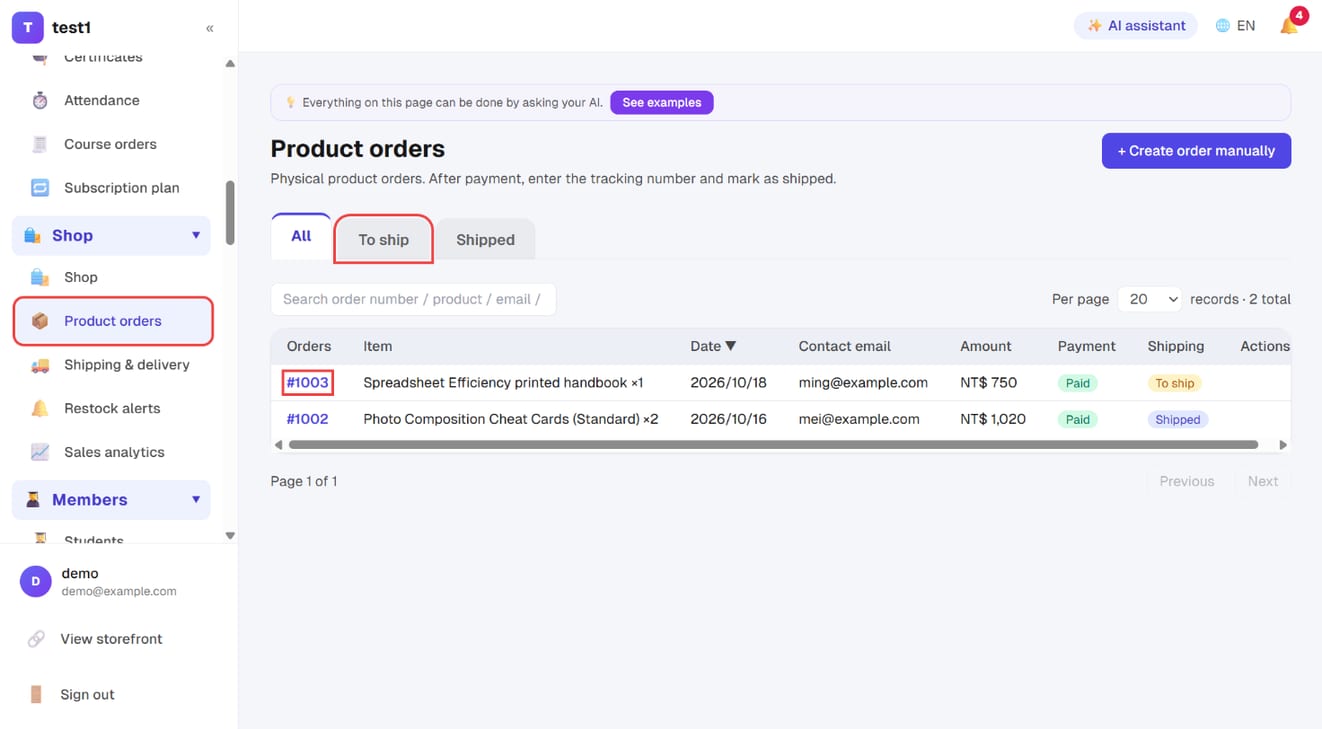
Task: Click the View storefront link icon
Action: (36, 639)
